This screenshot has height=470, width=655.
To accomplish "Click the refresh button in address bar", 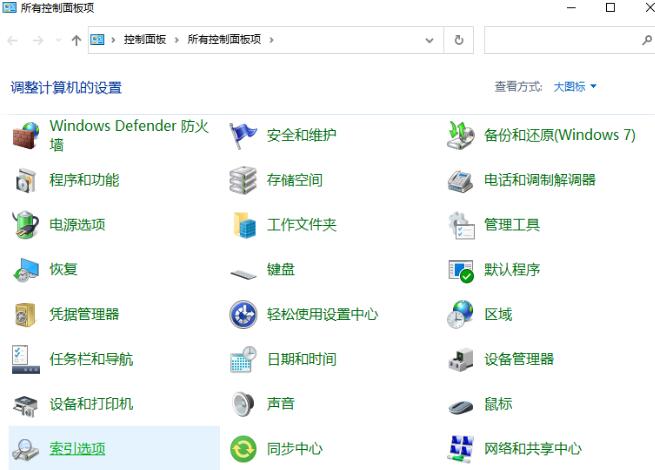I will [x=459, y=40].
